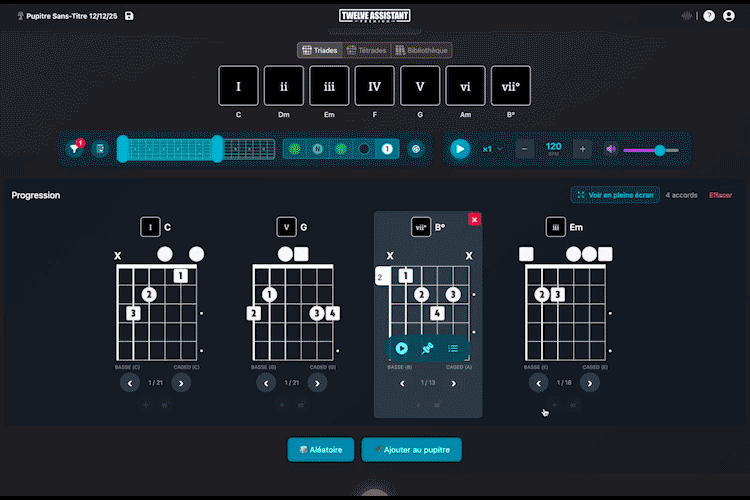Play the B° chord preview
Image resolution: width=750 pixels, height=500 pixels.
pos(402,348)
